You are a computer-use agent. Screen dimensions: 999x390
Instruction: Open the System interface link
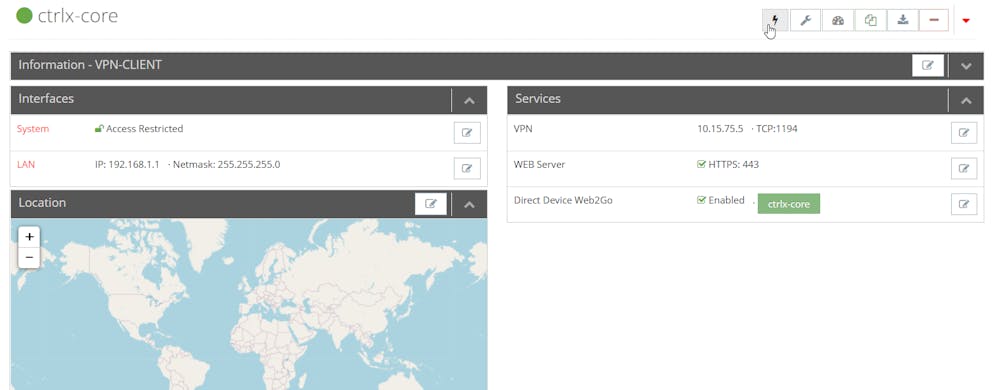point(32,129)
